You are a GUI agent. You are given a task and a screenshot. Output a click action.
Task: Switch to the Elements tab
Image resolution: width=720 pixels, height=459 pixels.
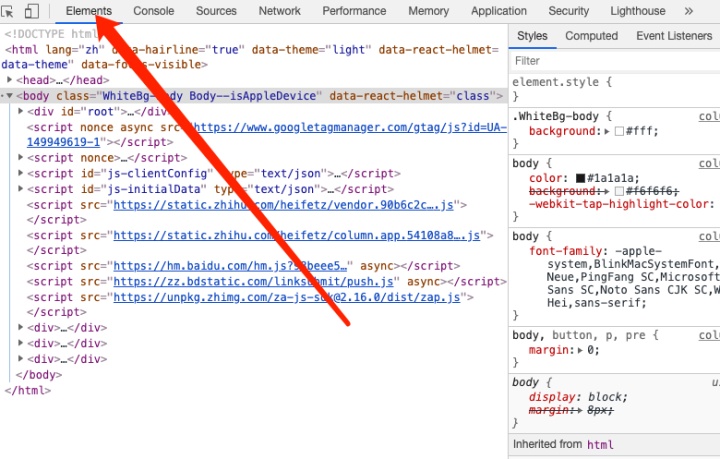click(89, 11)
